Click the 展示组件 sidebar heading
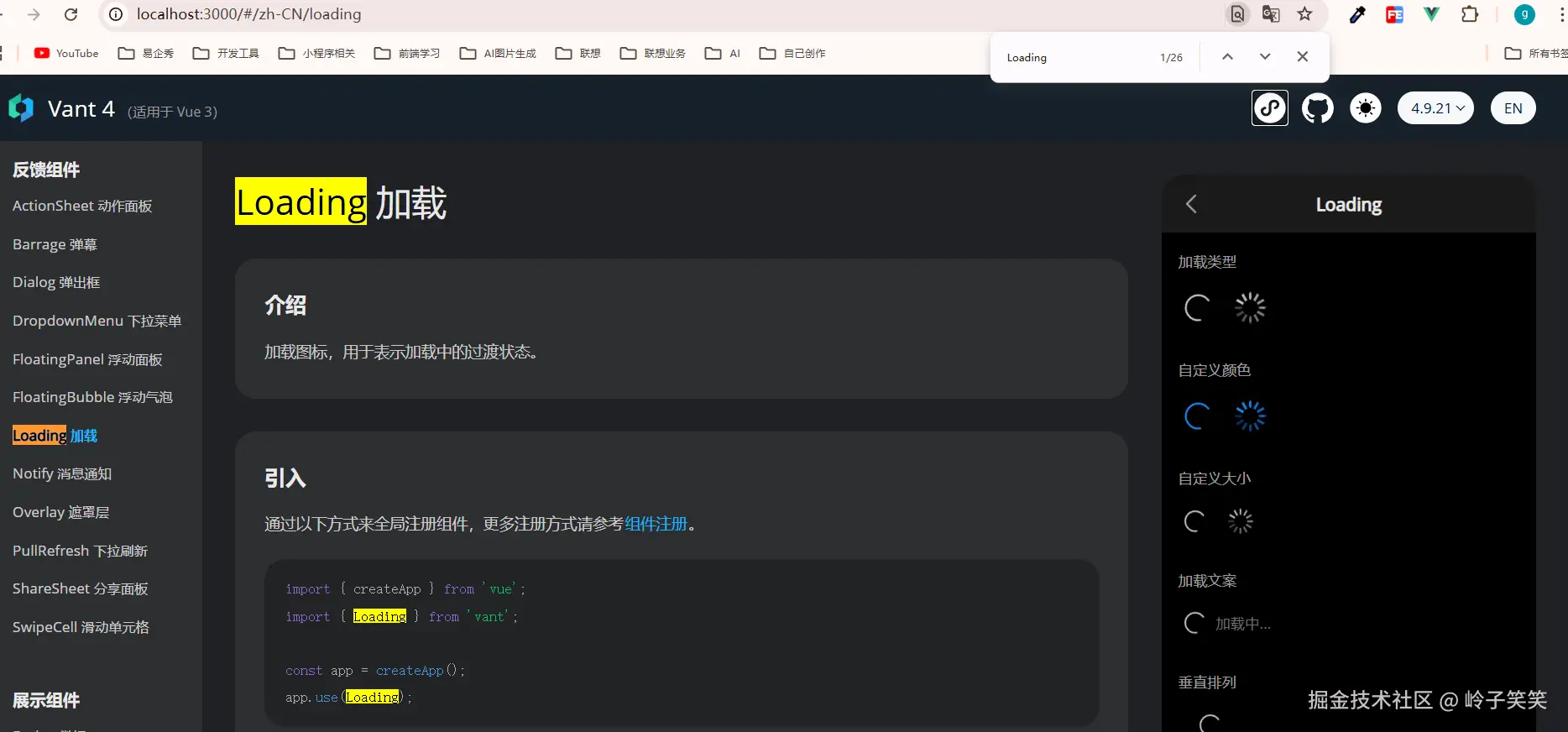1568x732 pixels. [46, 700]
